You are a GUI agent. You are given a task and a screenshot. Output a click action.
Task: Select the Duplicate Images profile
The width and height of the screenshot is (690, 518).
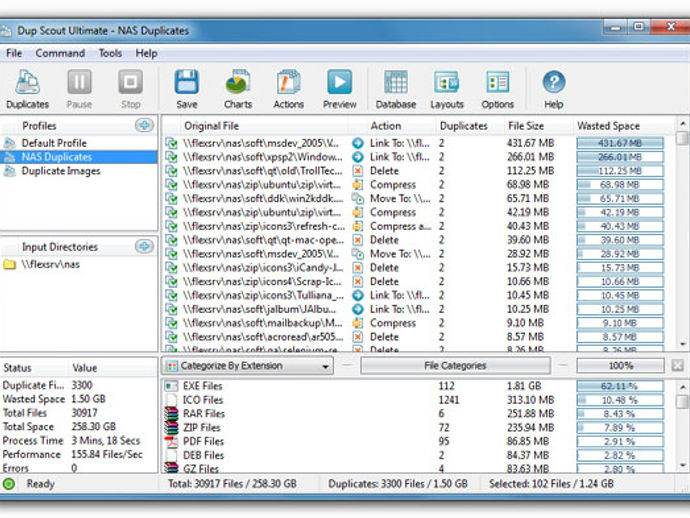pos(61,171)
